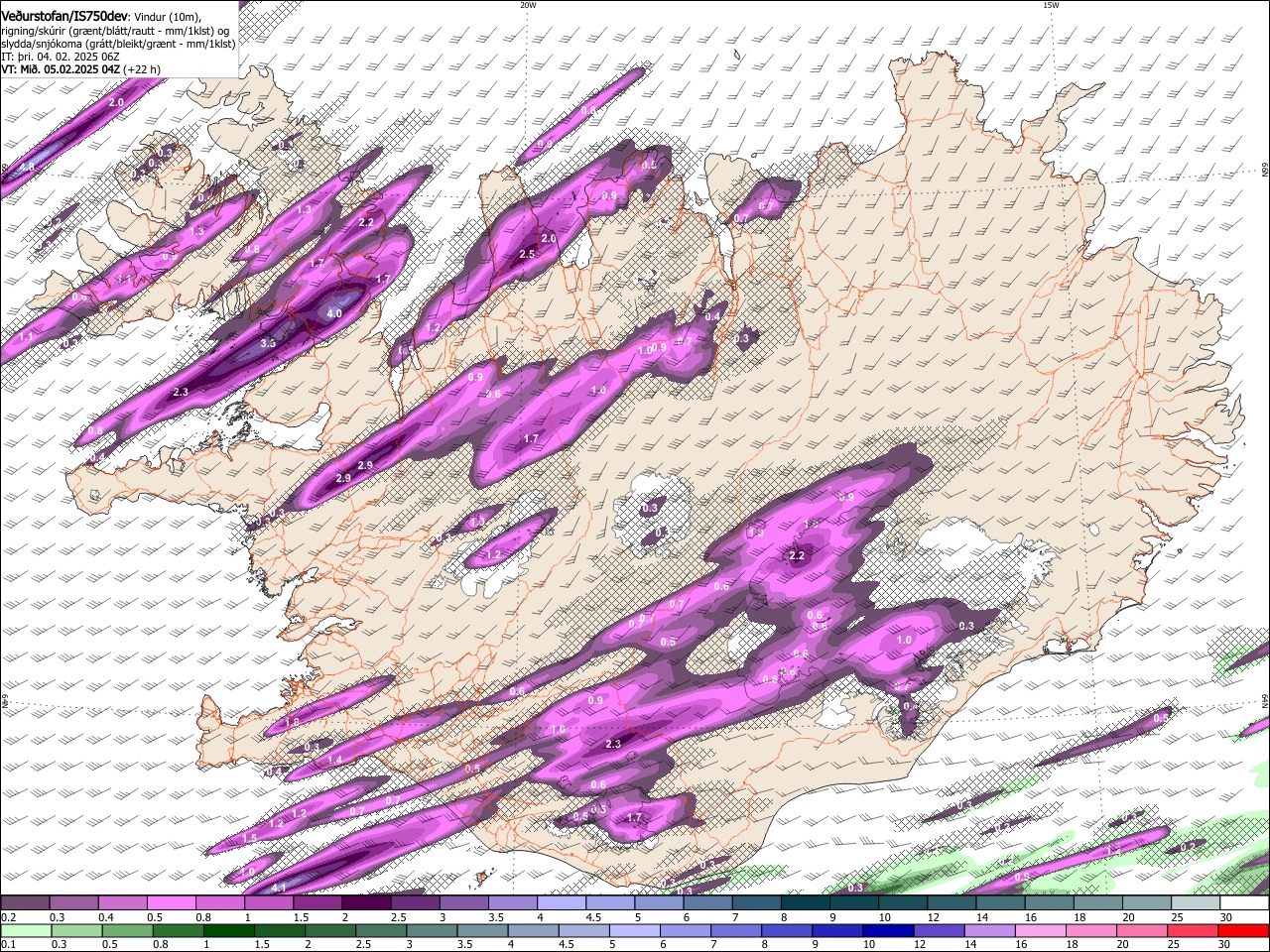Click the 'slydda/snjókoma' legend description line
1270x952 pixels.
coord(118,44)
